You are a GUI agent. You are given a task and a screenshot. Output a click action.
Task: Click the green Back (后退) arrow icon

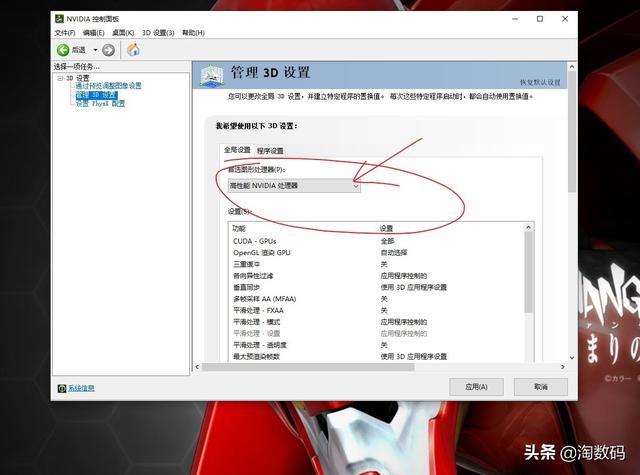(x=63, y=50)
